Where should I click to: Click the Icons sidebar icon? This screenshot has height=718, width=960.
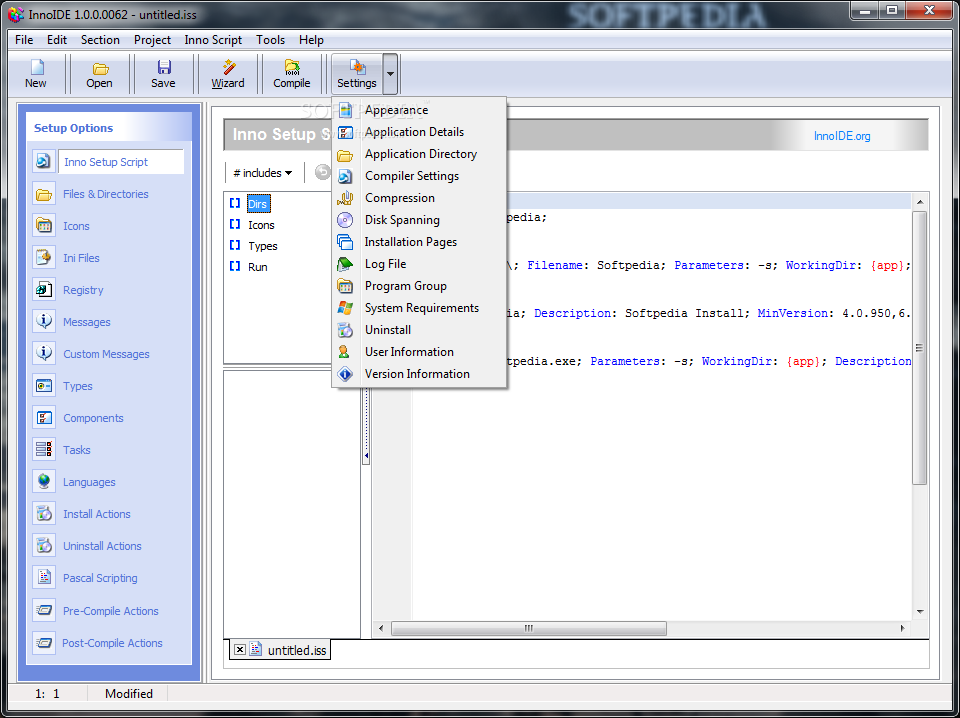coord(43,226)
